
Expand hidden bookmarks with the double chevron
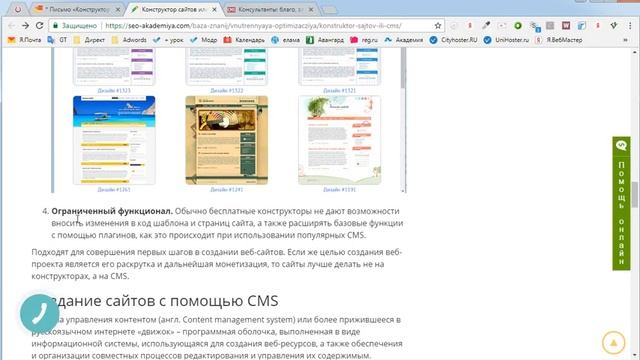625,40
